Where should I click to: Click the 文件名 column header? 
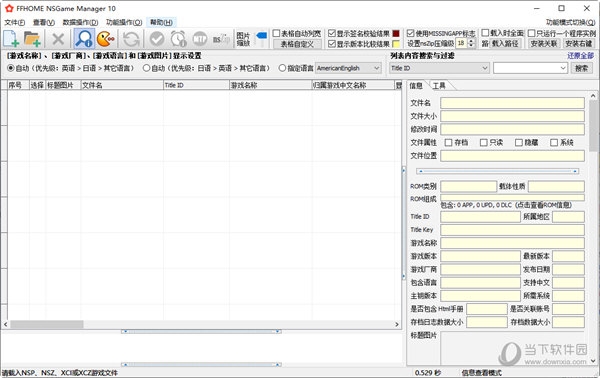[122, 85]
